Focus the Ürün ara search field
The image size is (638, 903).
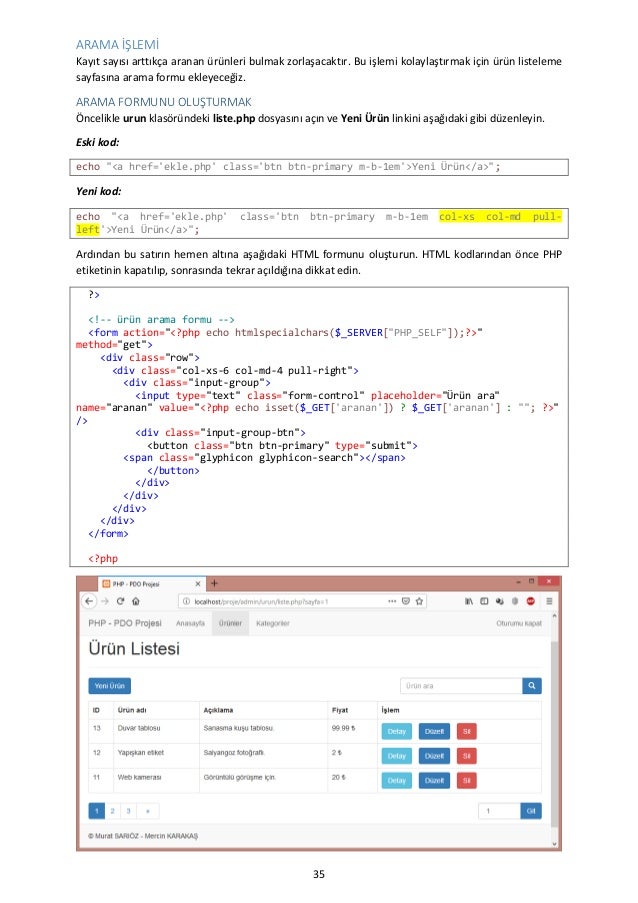(461, 685)
